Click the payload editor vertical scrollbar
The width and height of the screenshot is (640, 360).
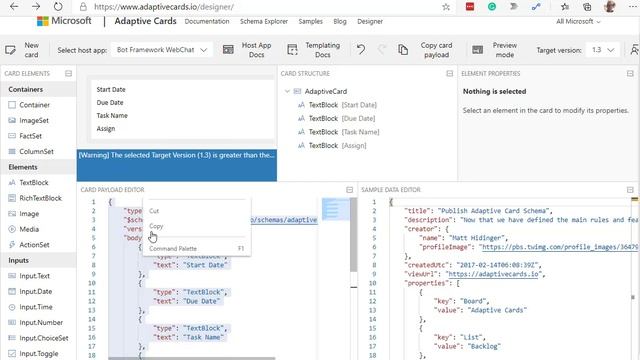pyautogui.click(x=353, y=235)
